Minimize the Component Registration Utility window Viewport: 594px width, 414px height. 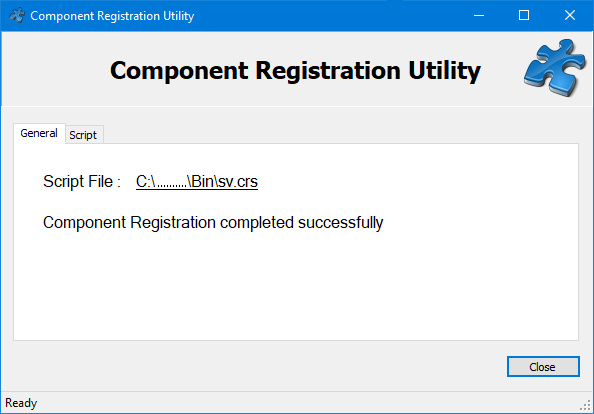[479, 16]
